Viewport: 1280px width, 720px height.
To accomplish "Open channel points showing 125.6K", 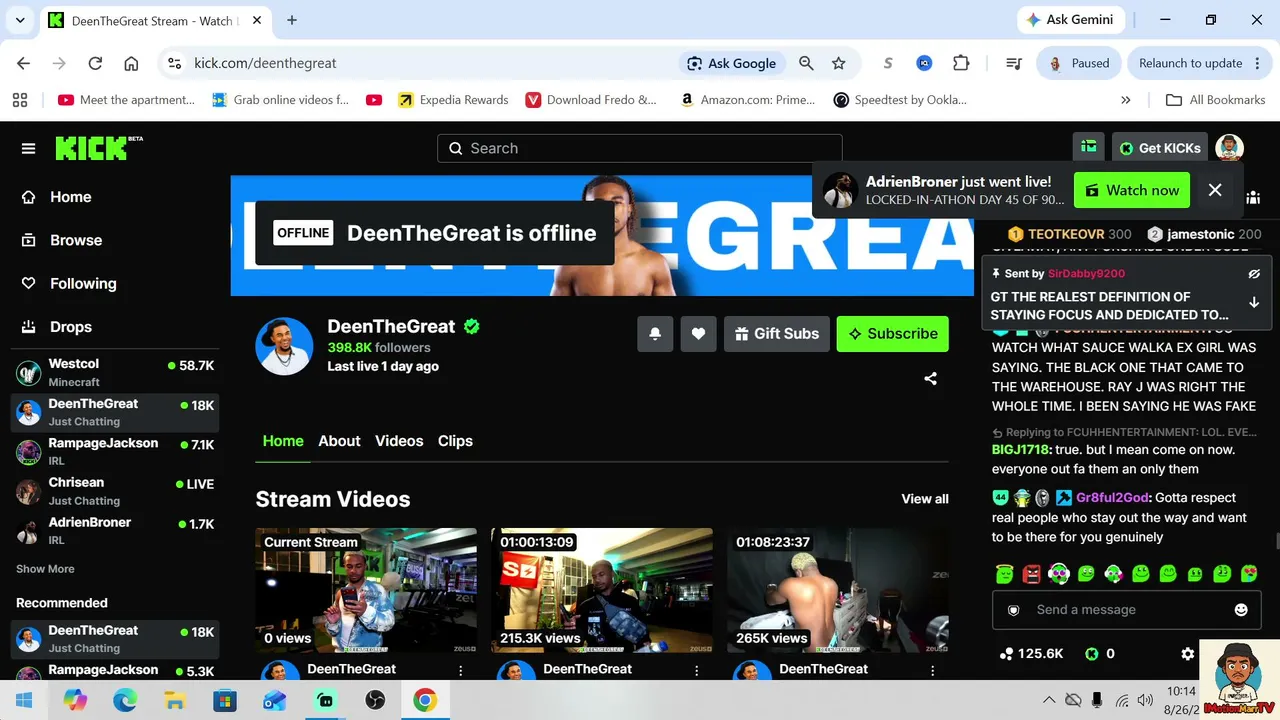I will [x=1031, y=654].
